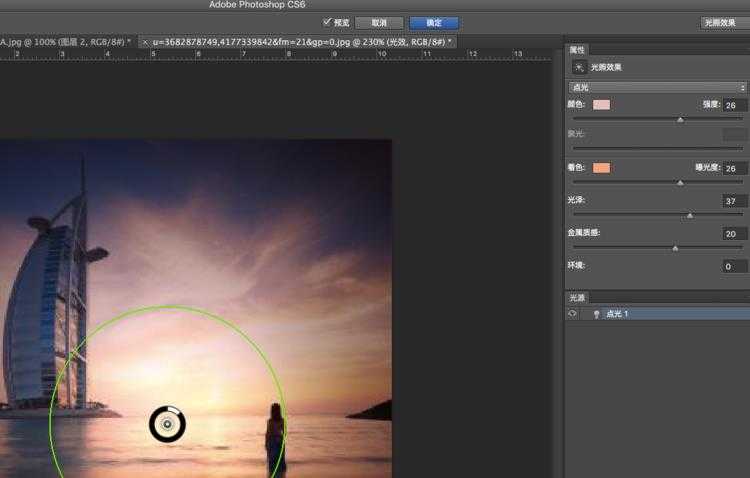The width and height of the screenshot is (750, 478).
Task: Switch to the A.jpg document tab
Action: tap(62, 42)
